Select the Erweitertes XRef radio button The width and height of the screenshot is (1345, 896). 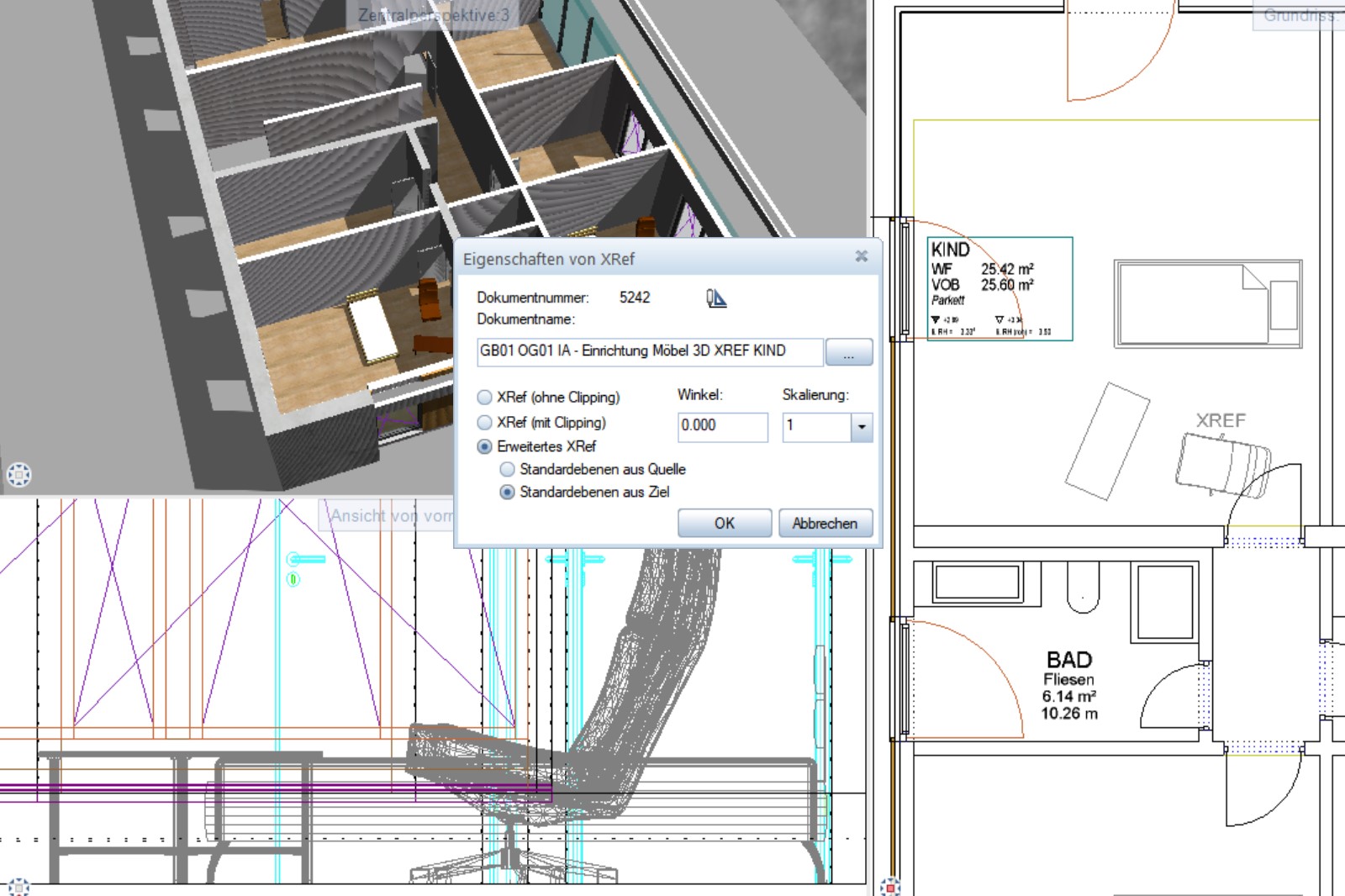pos(485,447)
